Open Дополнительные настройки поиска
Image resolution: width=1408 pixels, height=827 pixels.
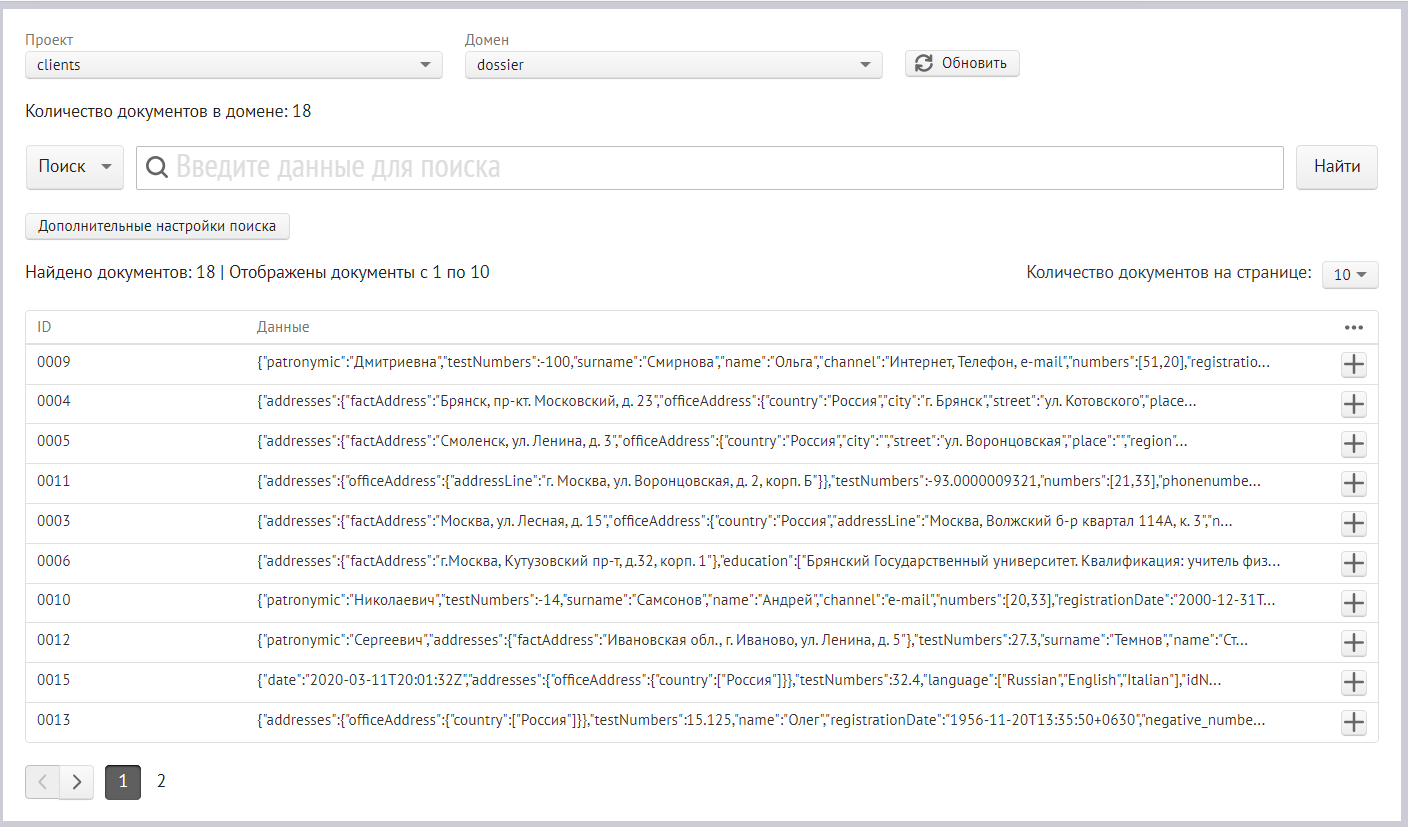tap(157, 226)
